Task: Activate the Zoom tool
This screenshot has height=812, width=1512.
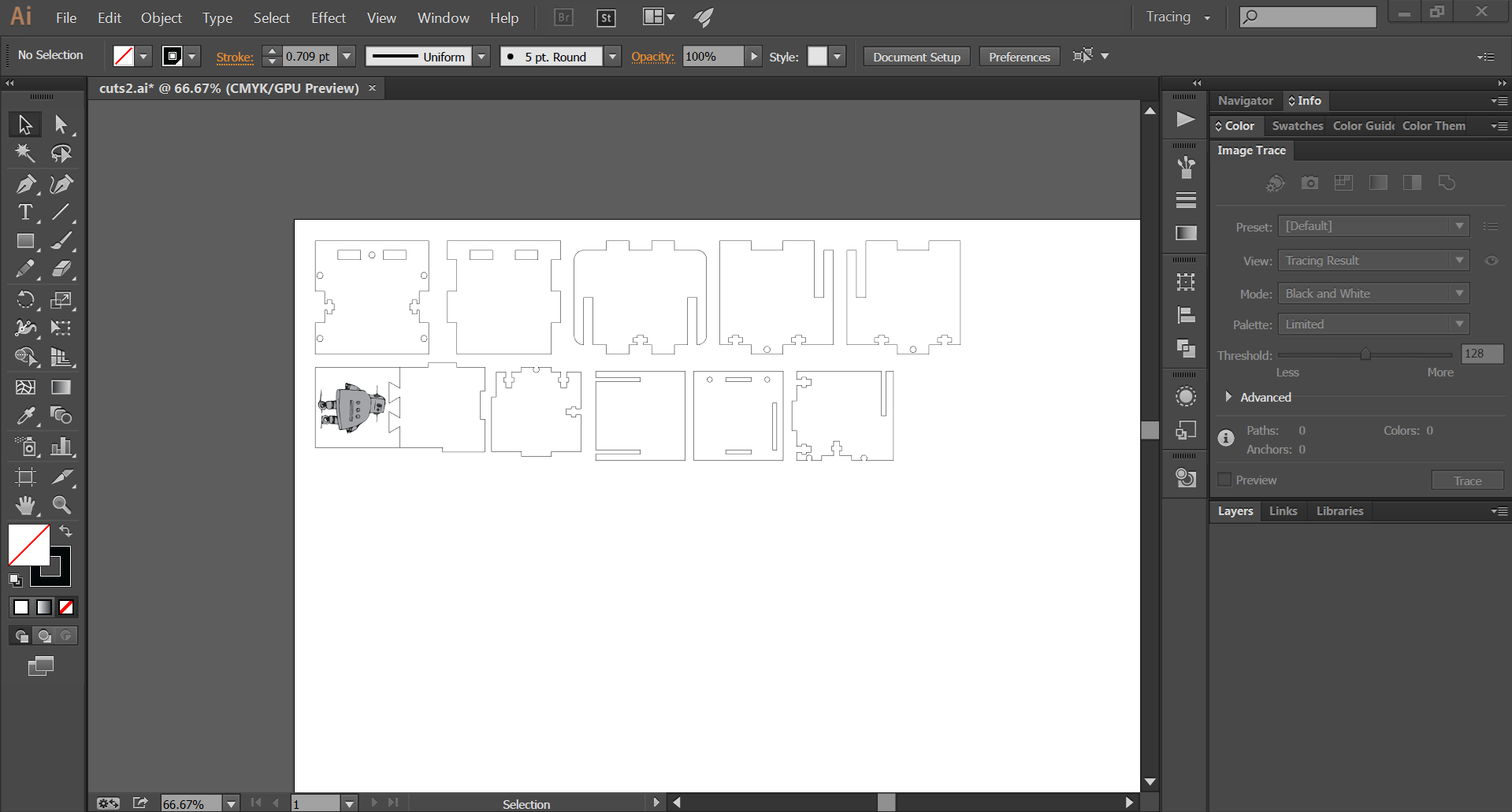Action: pos(61,505)
